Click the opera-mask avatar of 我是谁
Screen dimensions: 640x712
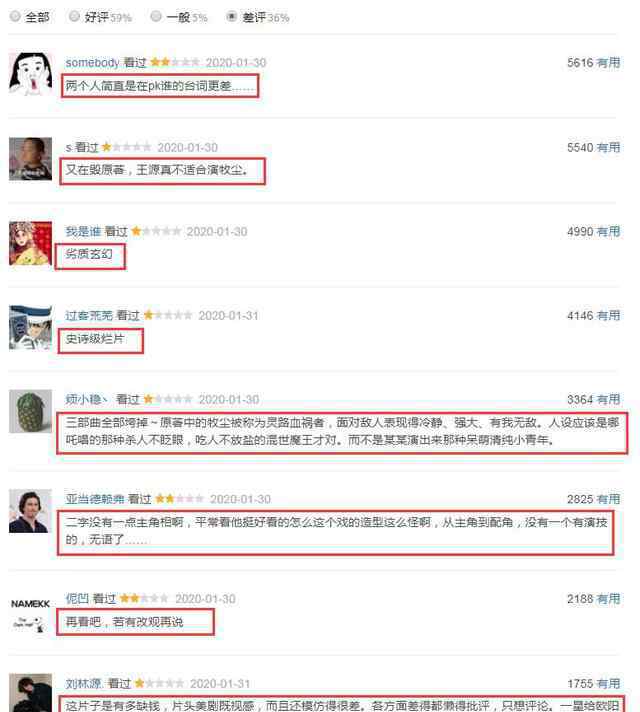30,243
